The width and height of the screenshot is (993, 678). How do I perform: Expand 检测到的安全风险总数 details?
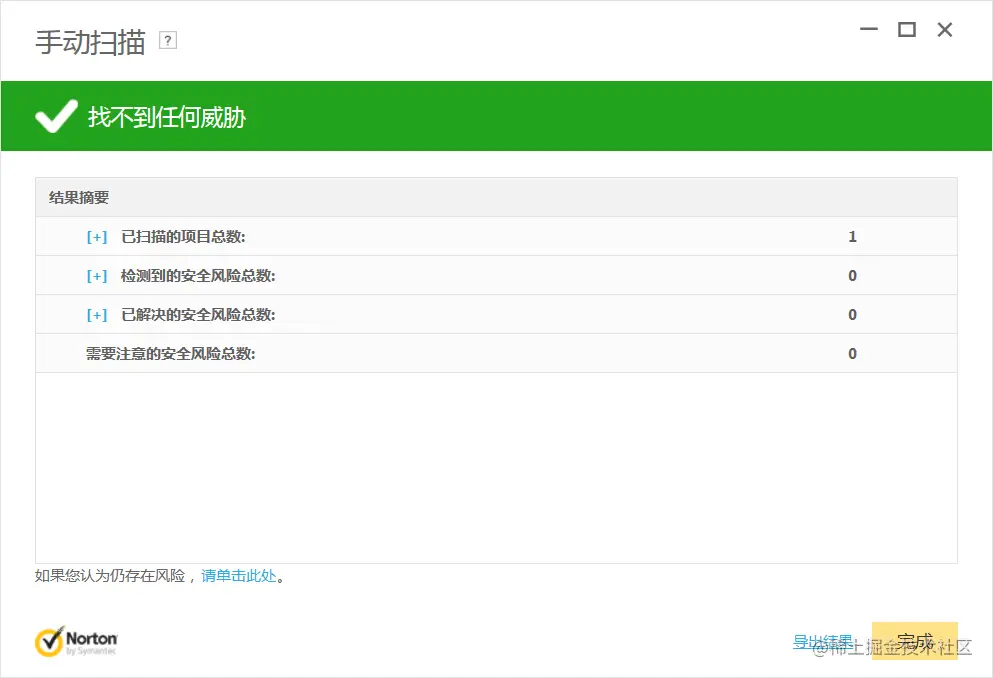coord(97,276)
